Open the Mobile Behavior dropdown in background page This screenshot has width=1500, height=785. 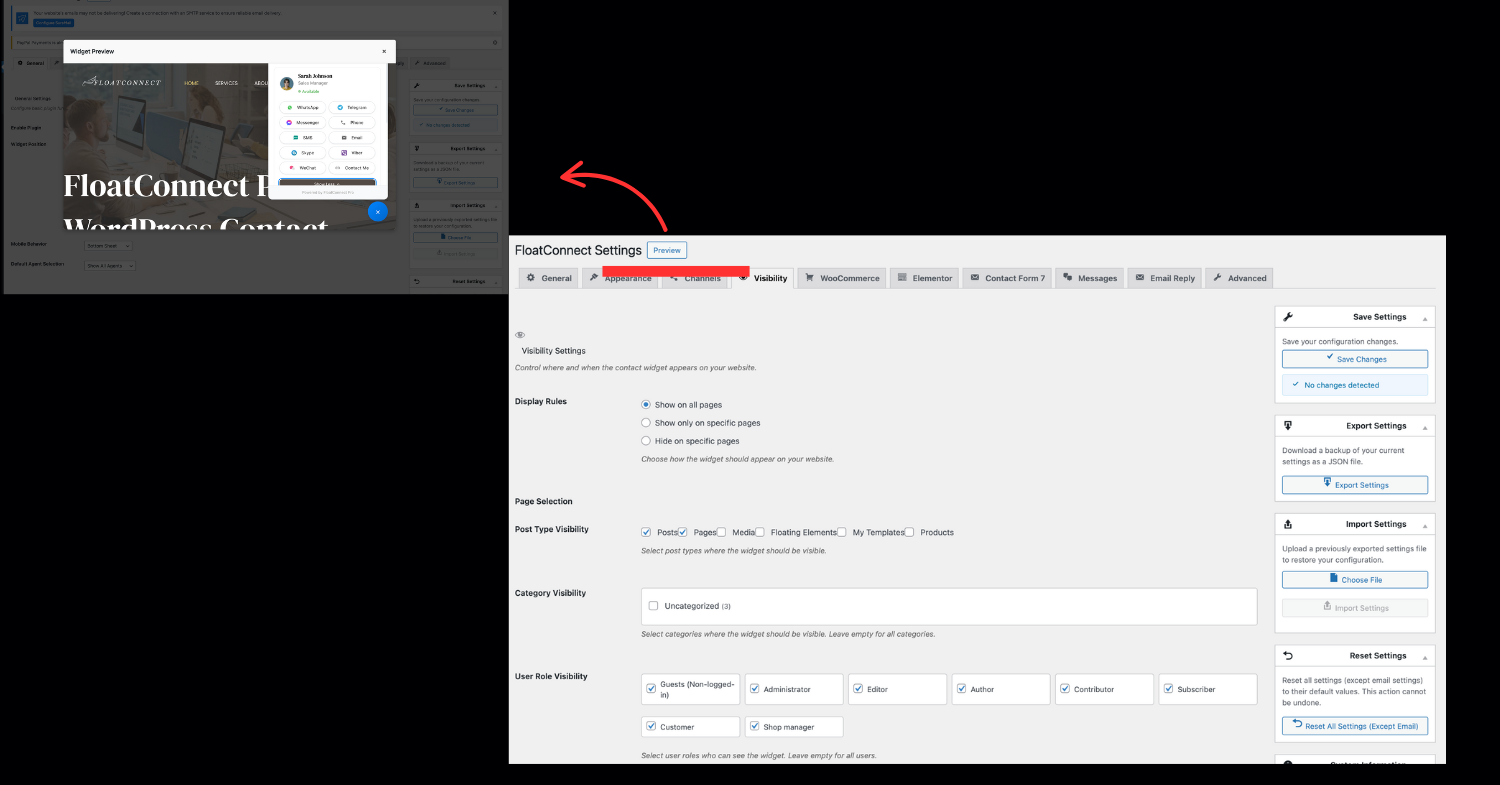[109, 245]
